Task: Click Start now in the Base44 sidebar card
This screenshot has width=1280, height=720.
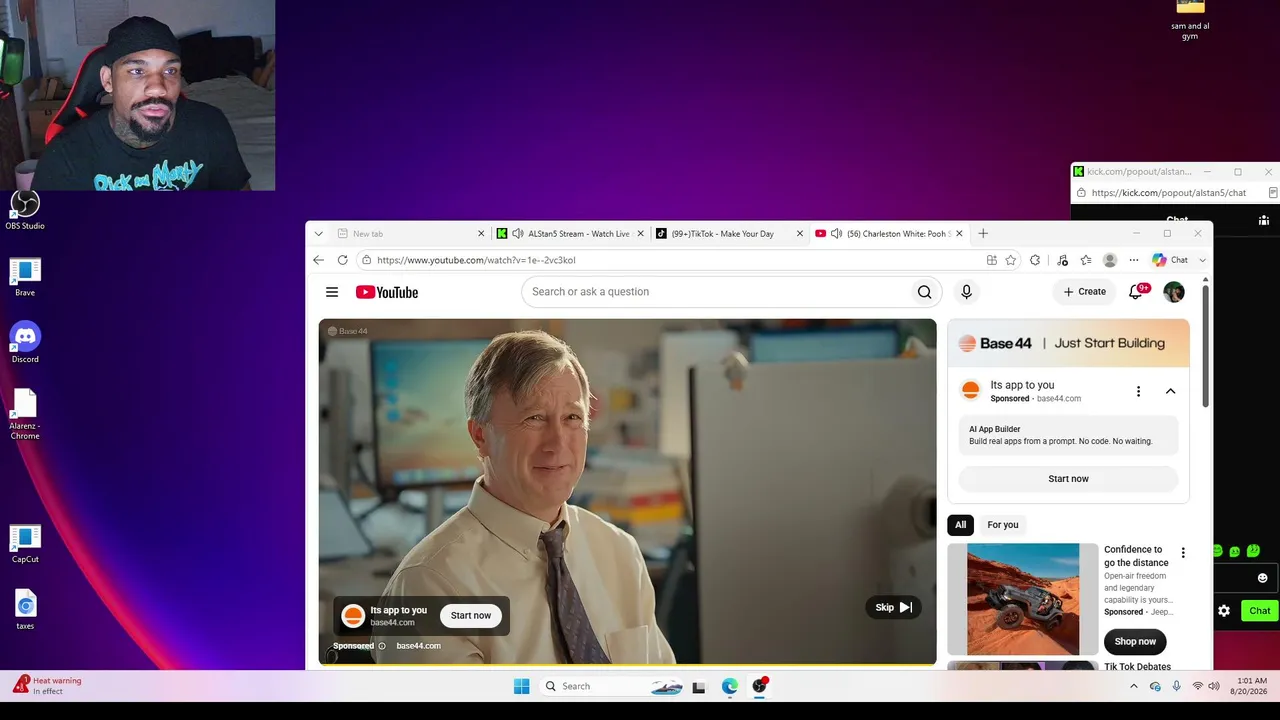Action: point(1068,479)
